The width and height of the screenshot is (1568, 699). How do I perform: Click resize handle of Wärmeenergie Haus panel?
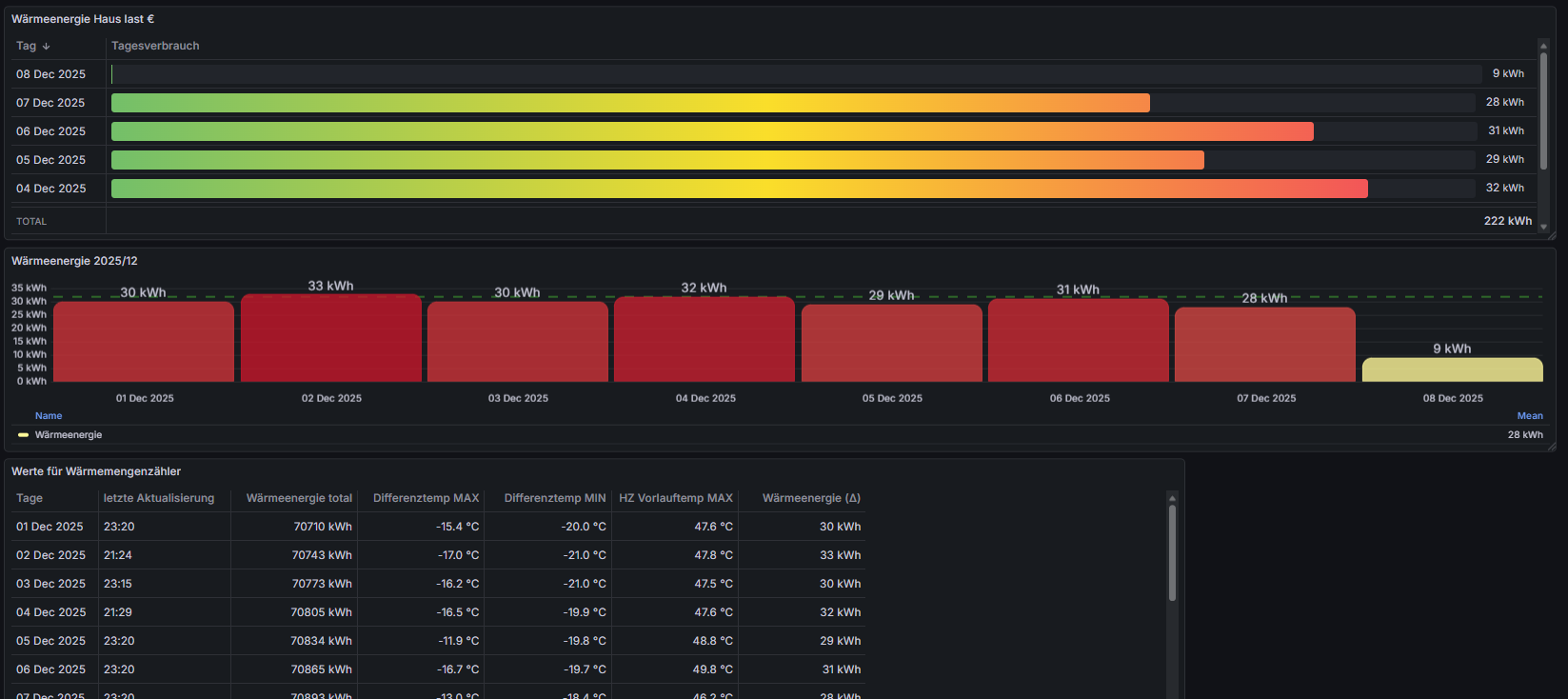(x=1552, y=235)
